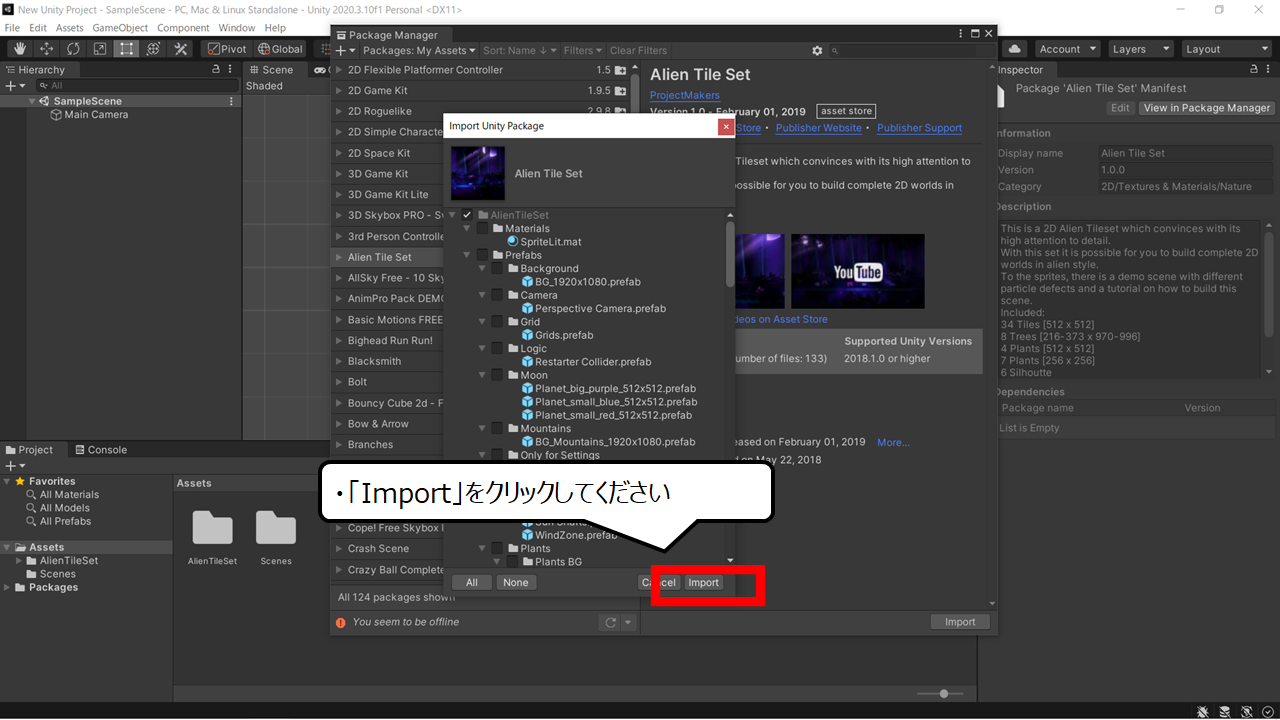This screenshot has height=720, width=1280.
Task: Select the Move tool
Action: pyautogui.click(x=47, y=49)
